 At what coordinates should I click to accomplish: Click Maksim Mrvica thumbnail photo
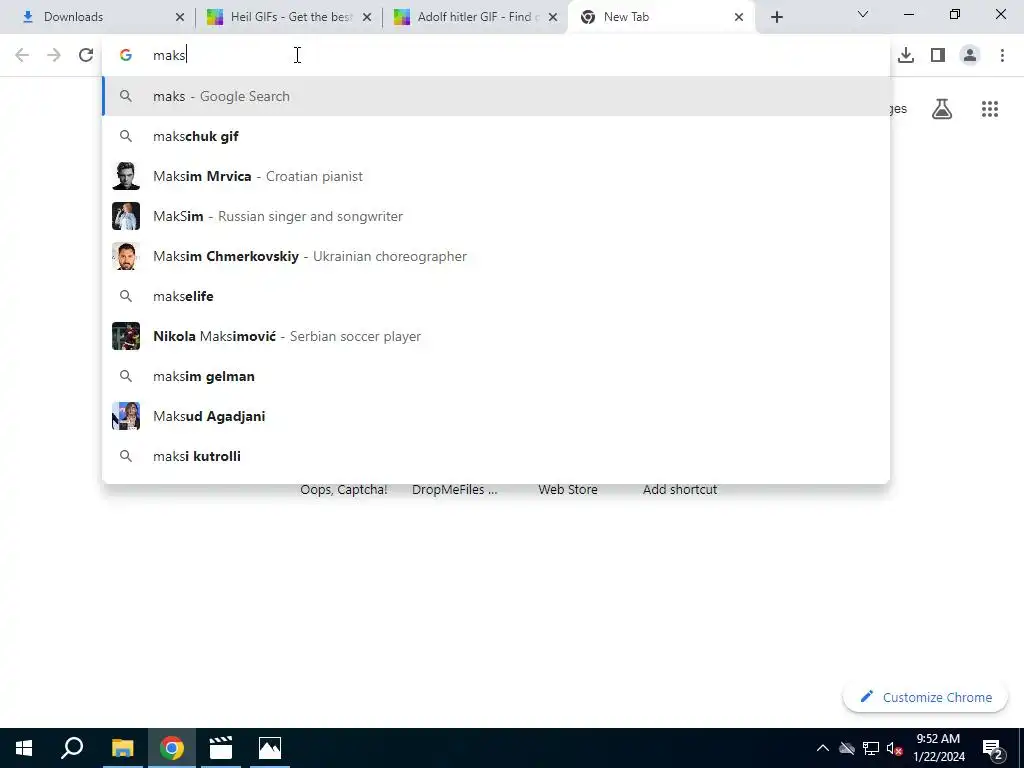point(125,176)
